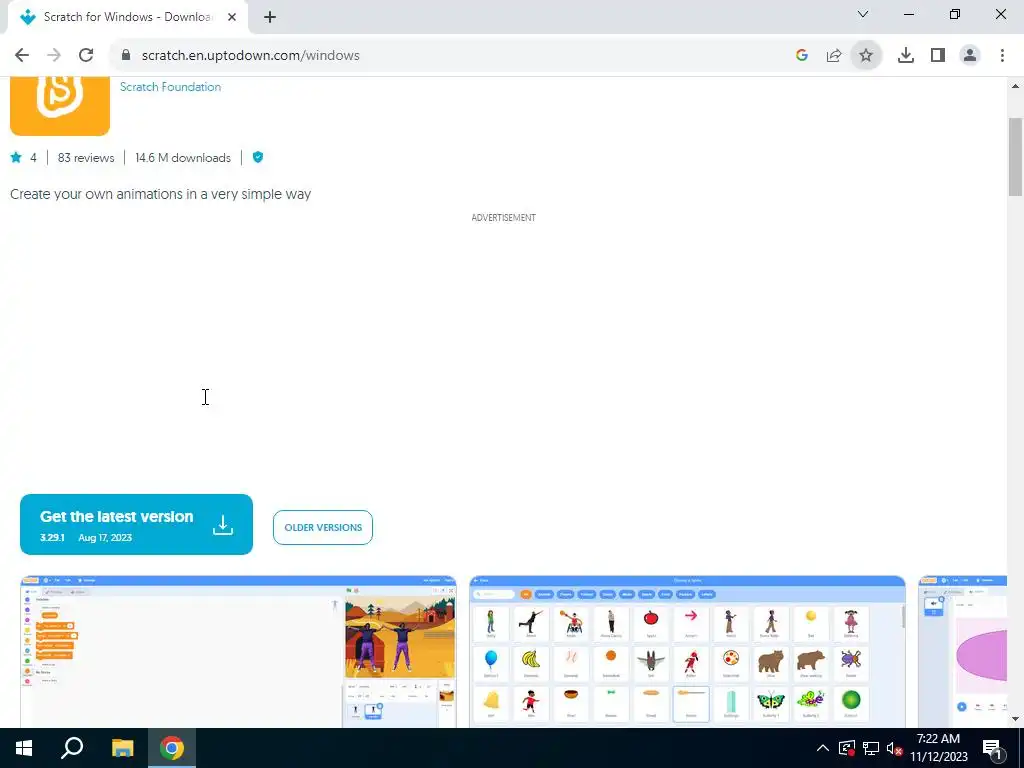Viewport: 1024px width, 768px height.
Task: Open the Older Versions page
Action: tap(323, 528)
